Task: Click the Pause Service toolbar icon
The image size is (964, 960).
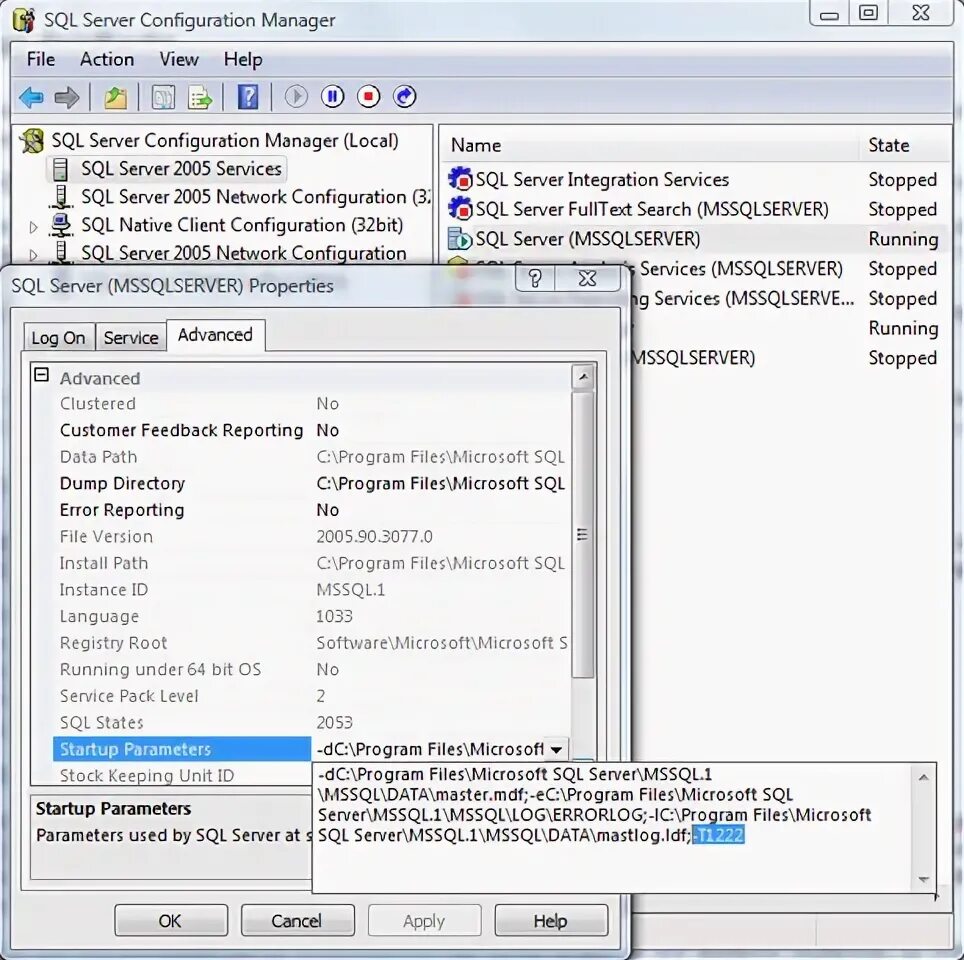Action: [x=333, y=97]
